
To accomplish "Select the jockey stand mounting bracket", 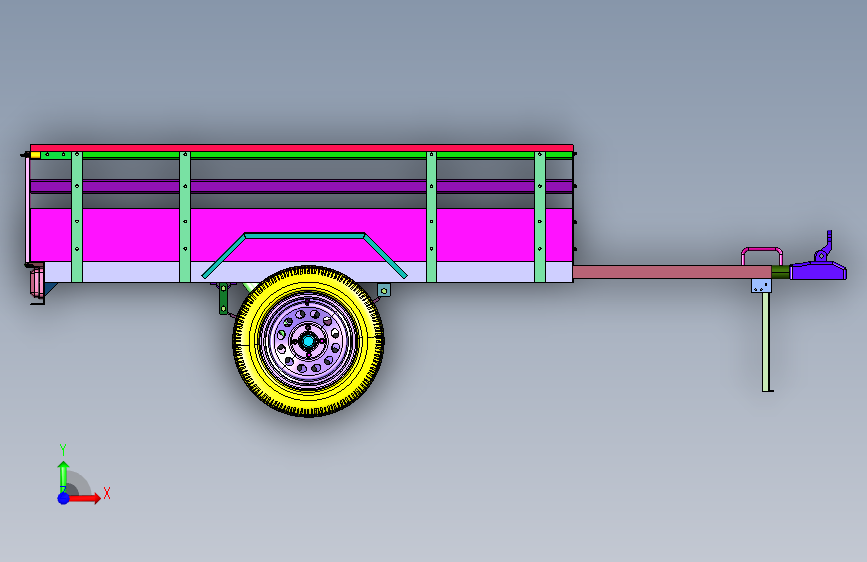I will coord(761,285).
